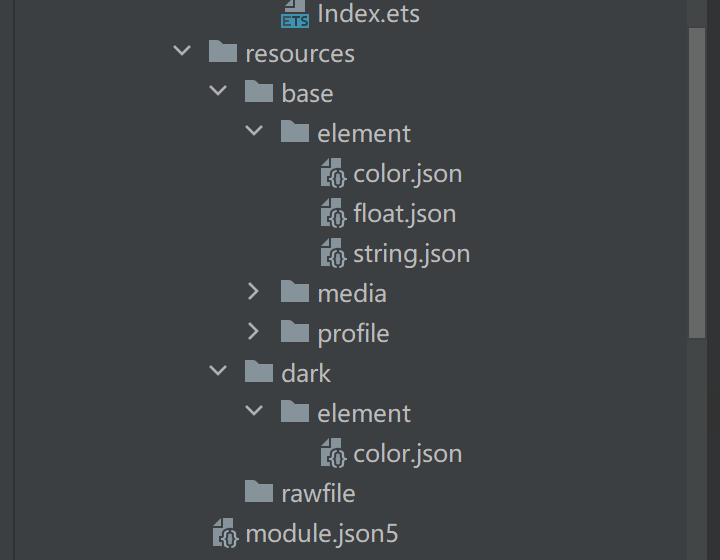The height and width of the screenshot is (560, 720).
Task: Click the dark folder icon
Action: [259, 373]
